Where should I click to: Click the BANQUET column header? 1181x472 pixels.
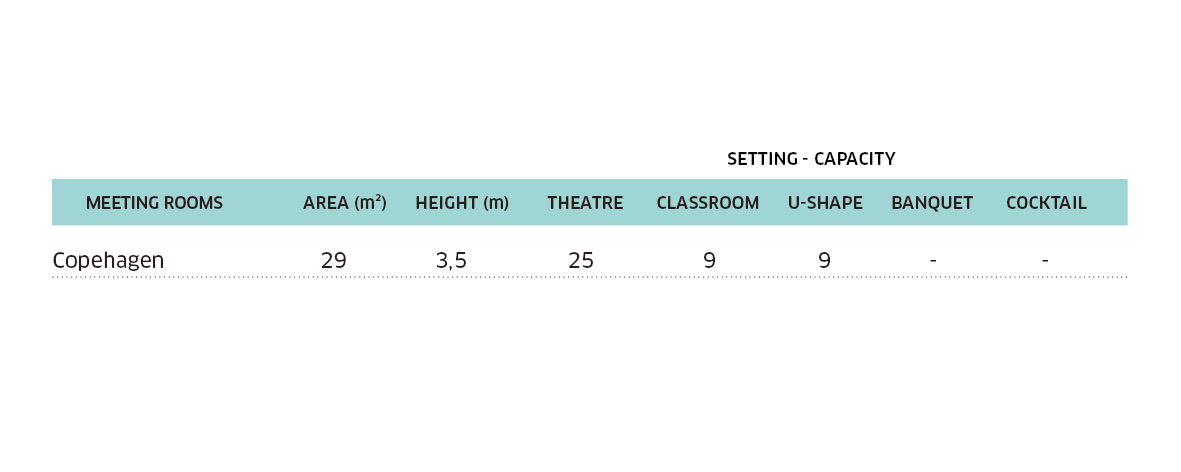[x=932, y=203]
